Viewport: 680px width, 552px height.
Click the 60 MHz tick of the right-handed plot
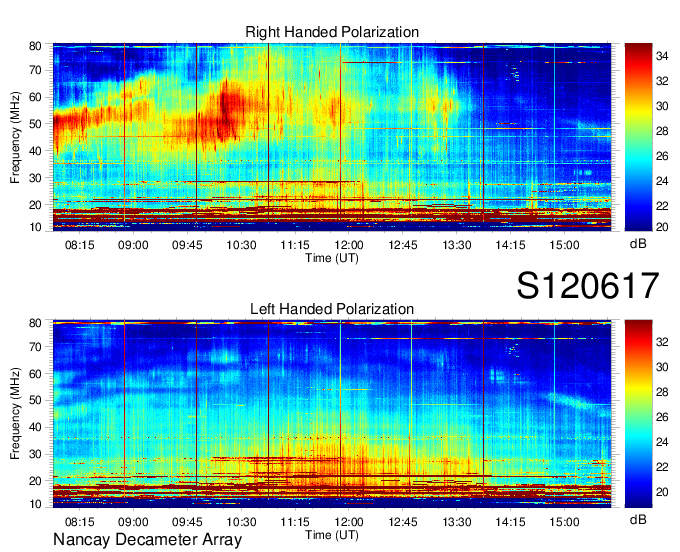[35, 97]
